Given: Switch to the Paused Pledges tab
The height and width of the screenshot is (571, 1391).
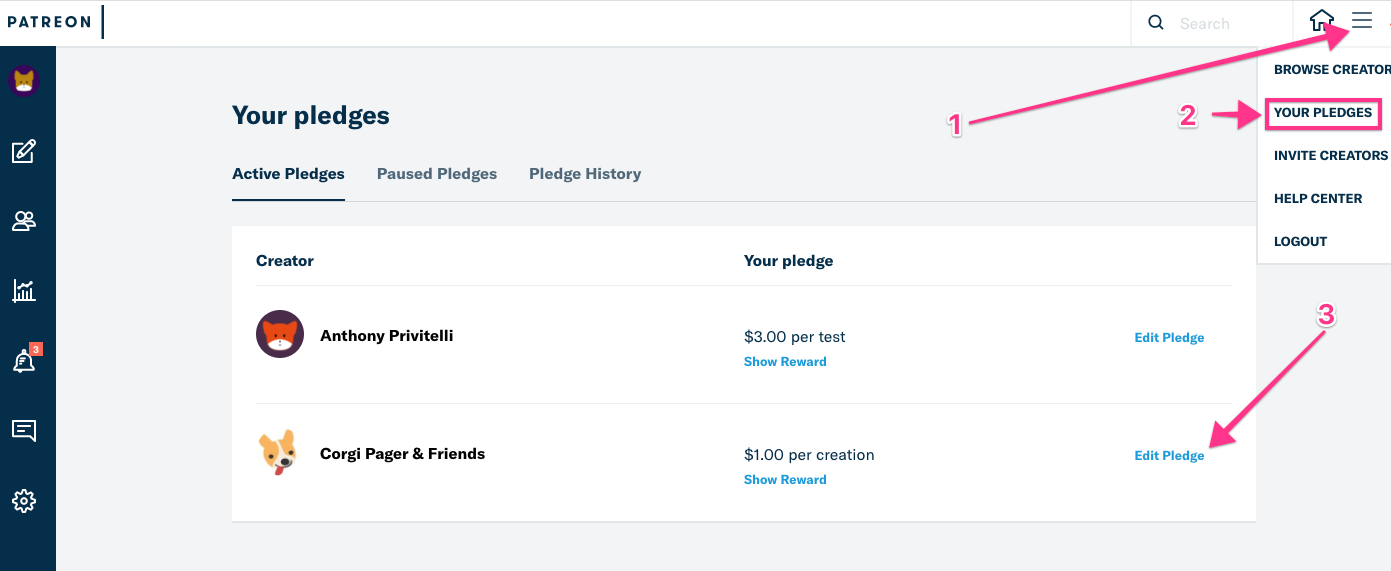Looking at the screenshot, I should [437, 174].
